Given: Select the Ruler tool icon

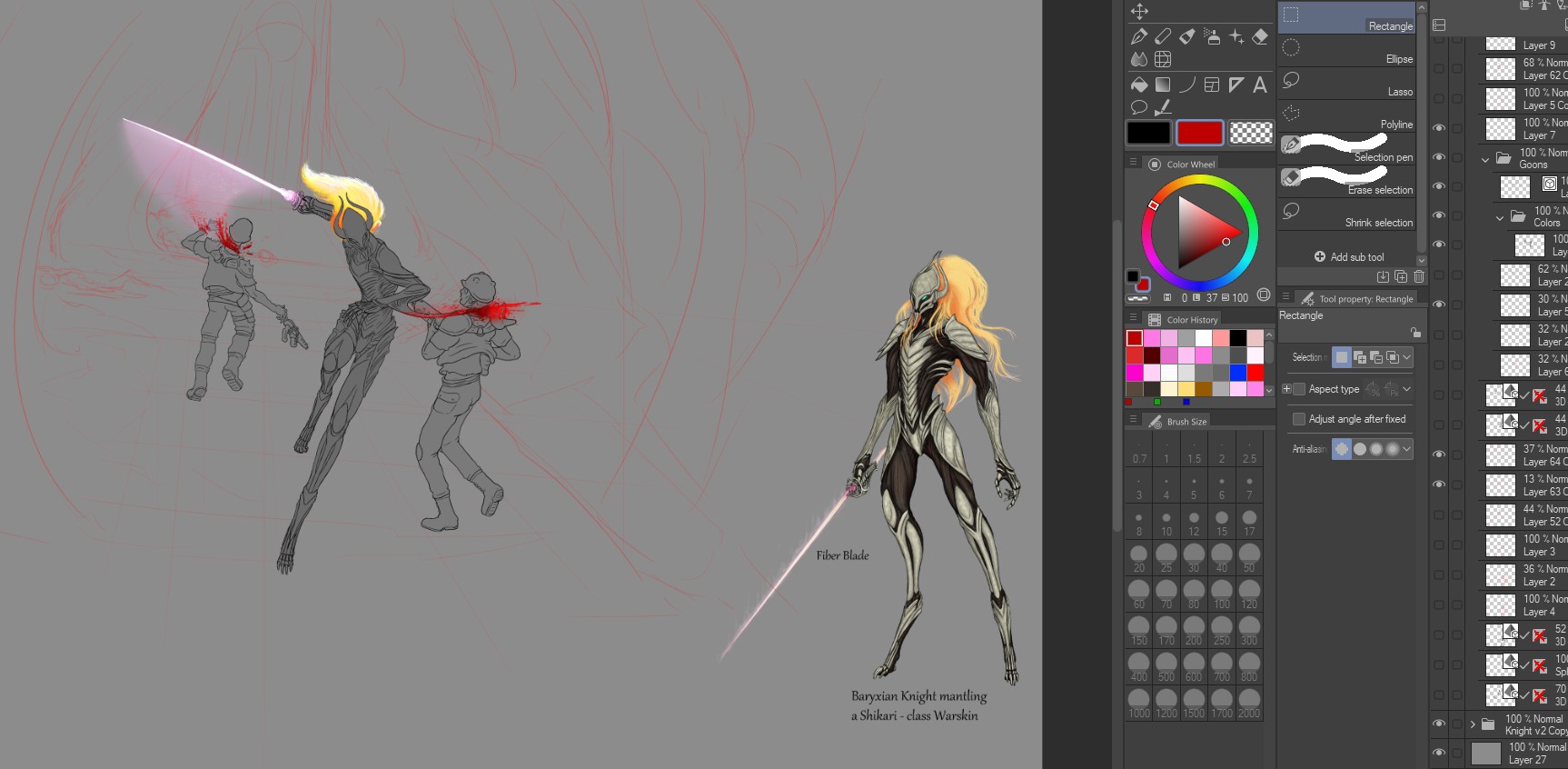Looking at the screenshot, I should coord(1236,85).
